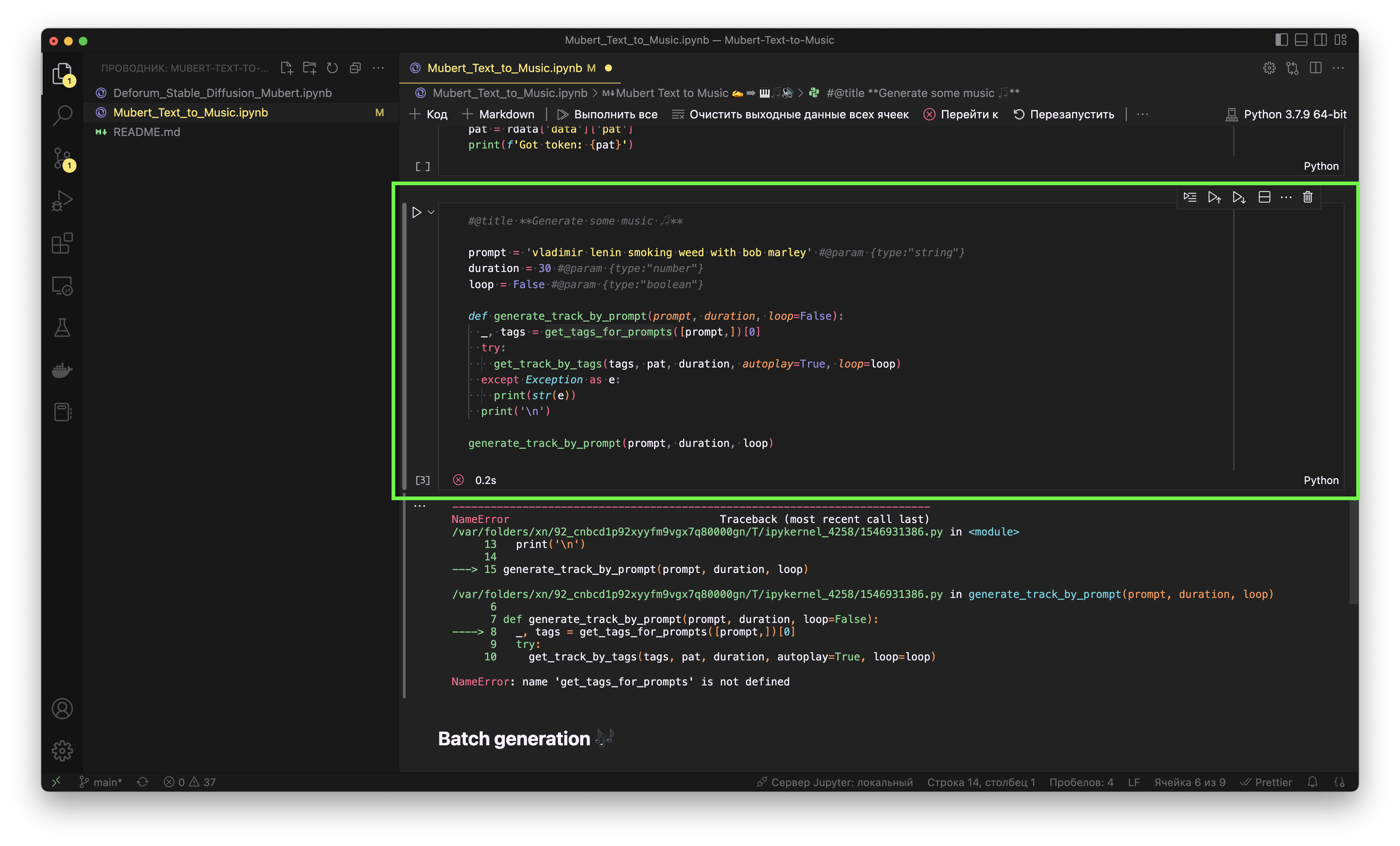Toggle the primary sidebar layout button
This screenshot has height=846, width=1400.
pyautogui.click(x=1281, y=40)
